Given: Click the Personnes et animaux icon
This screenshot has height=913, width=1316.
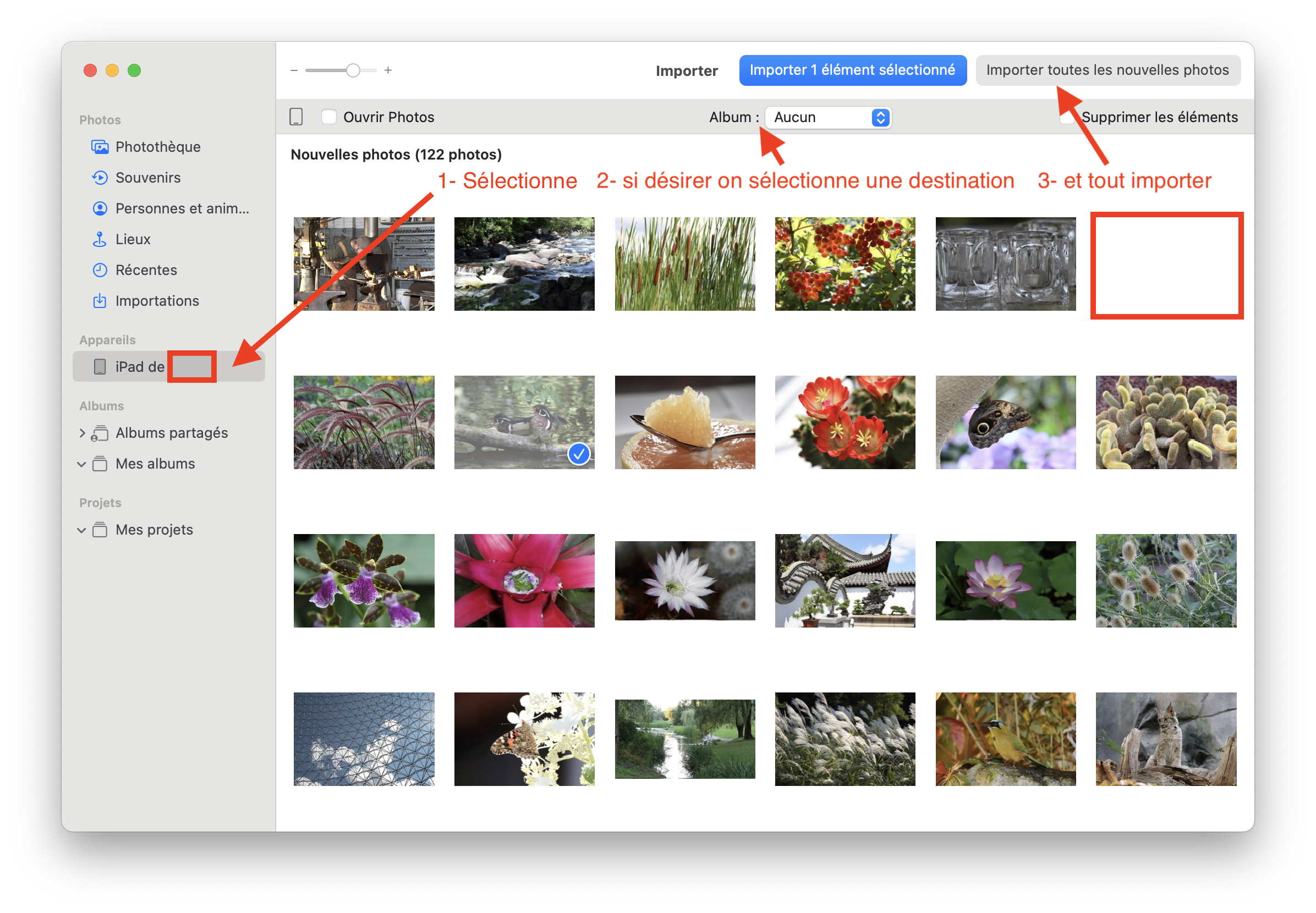Looking at the screenshot, I should click(100, 209).
